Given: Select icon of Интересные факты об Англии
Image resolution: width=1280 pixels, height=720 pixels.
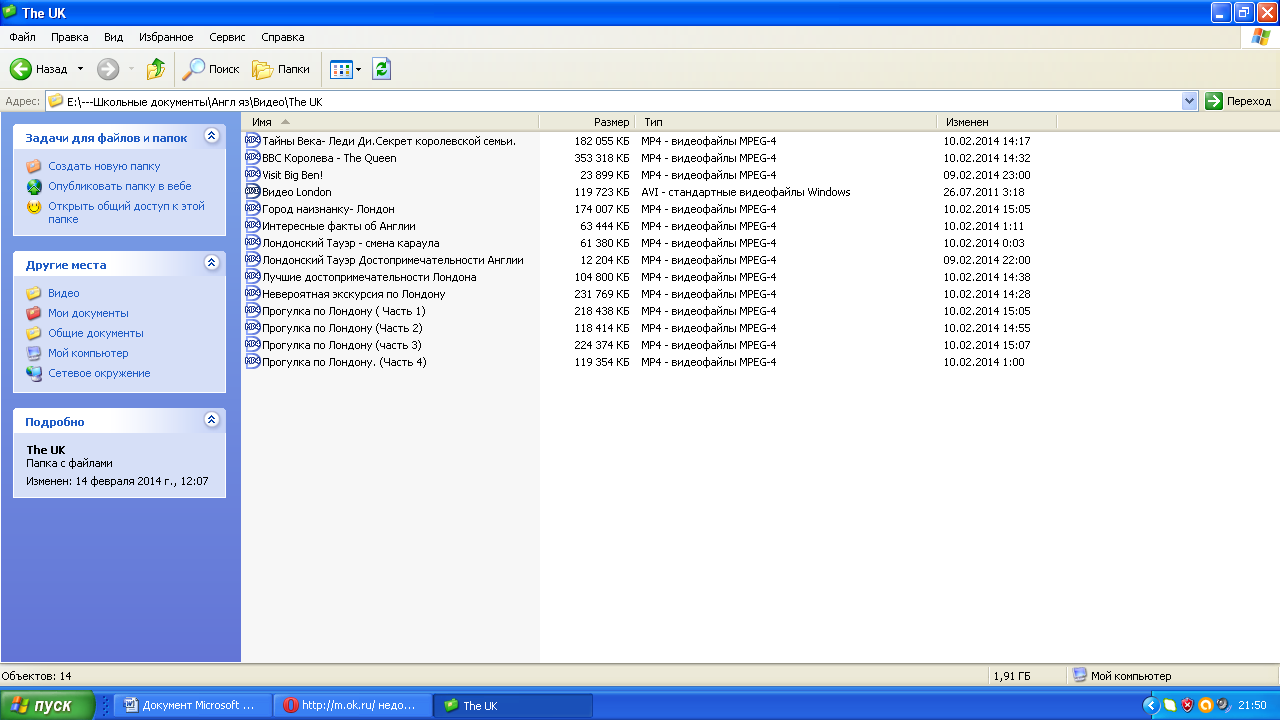Looking at the screenshot, I should (x=253, y=226).
